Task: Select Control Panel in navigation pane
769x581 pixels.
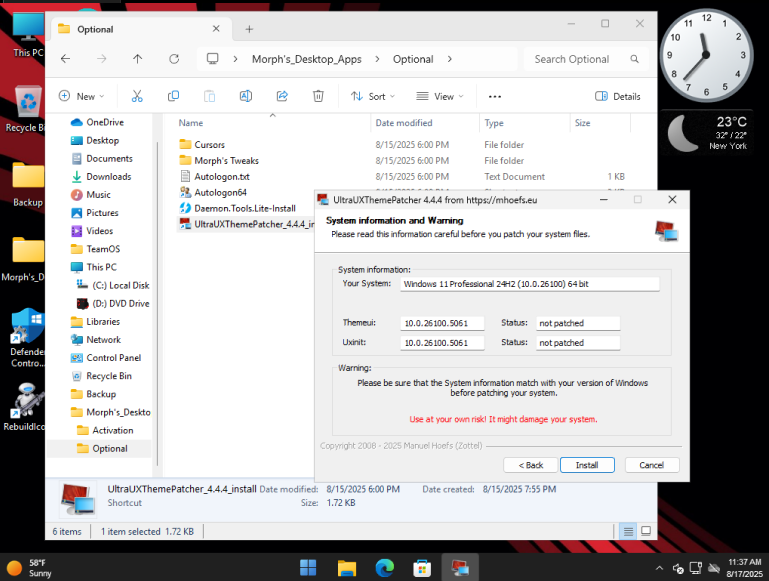Action: coord(113,358)
